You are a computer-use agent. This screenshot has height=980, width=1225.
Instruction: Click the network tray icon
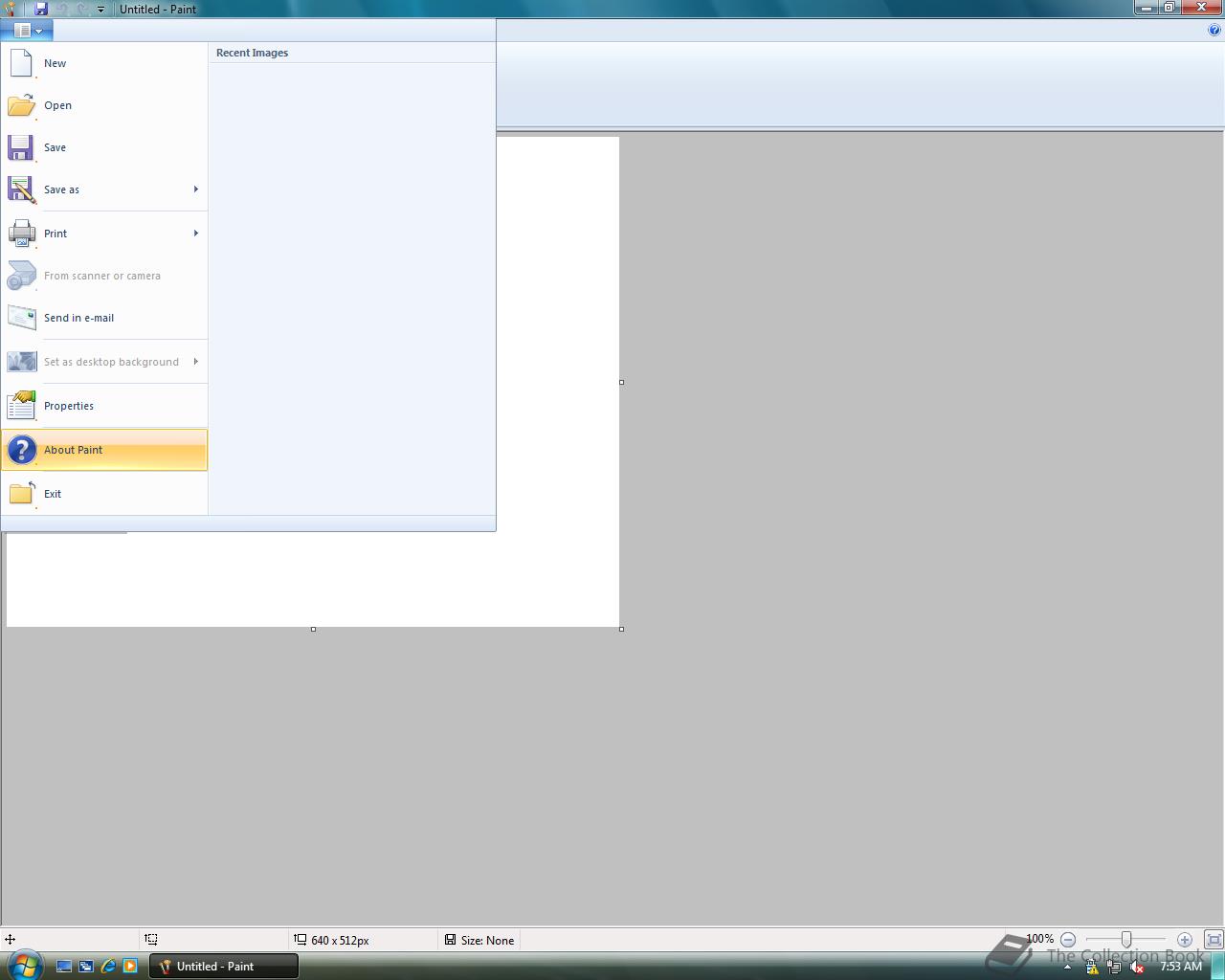[1114, 968]
